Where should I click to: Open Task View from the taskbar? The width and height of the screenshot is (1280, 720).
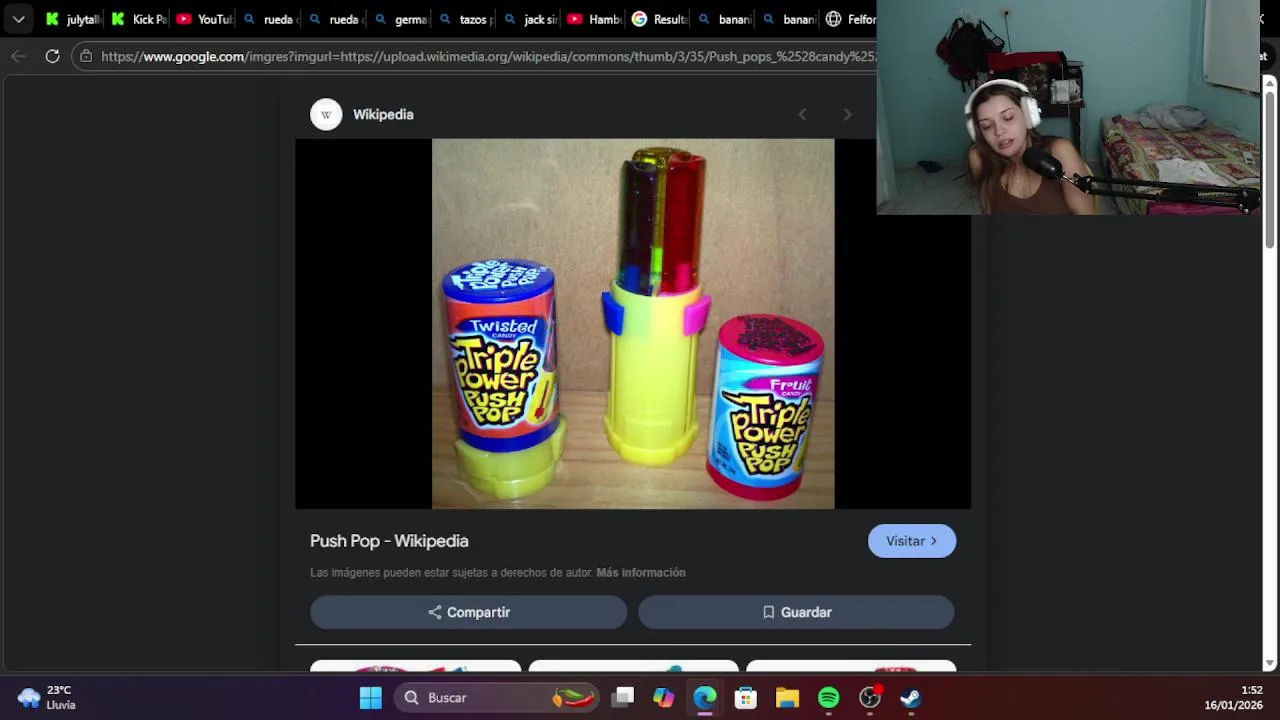624,698
